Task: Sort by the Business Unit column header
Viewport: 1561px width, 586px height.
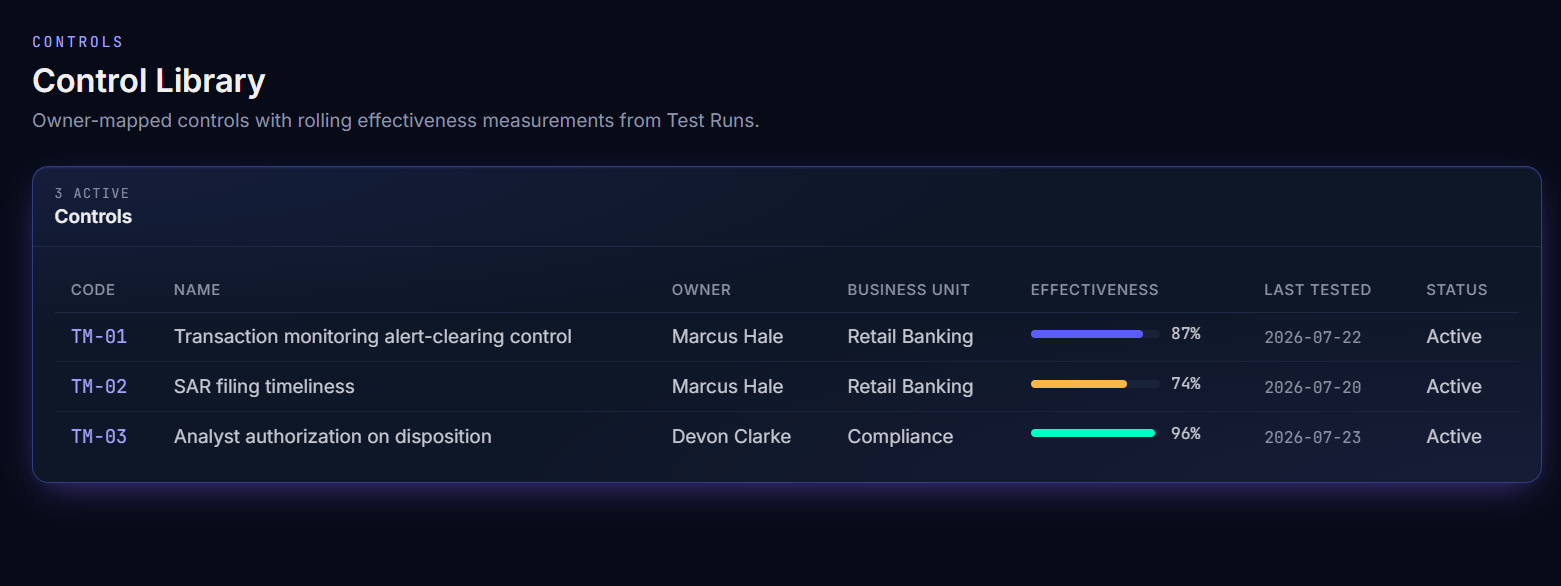Action: [x=908, y=290]
